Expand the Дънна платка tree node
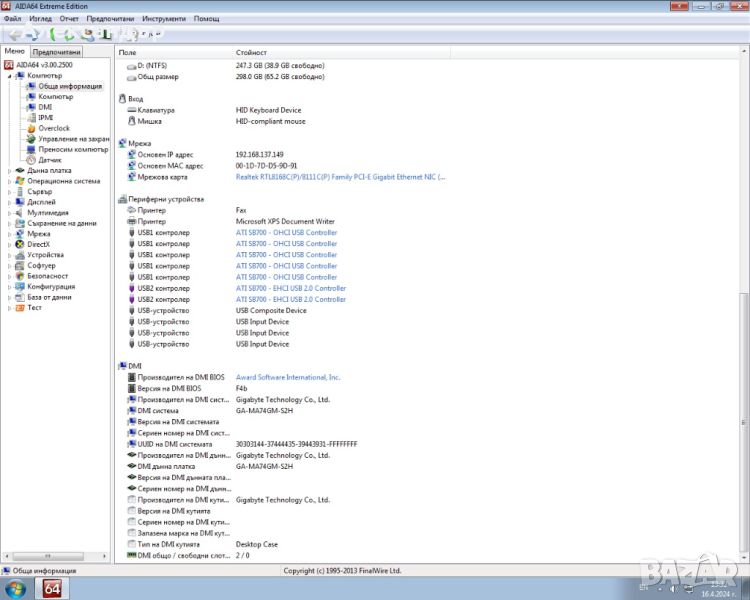The image size is (750, 600). coord(10,171)
